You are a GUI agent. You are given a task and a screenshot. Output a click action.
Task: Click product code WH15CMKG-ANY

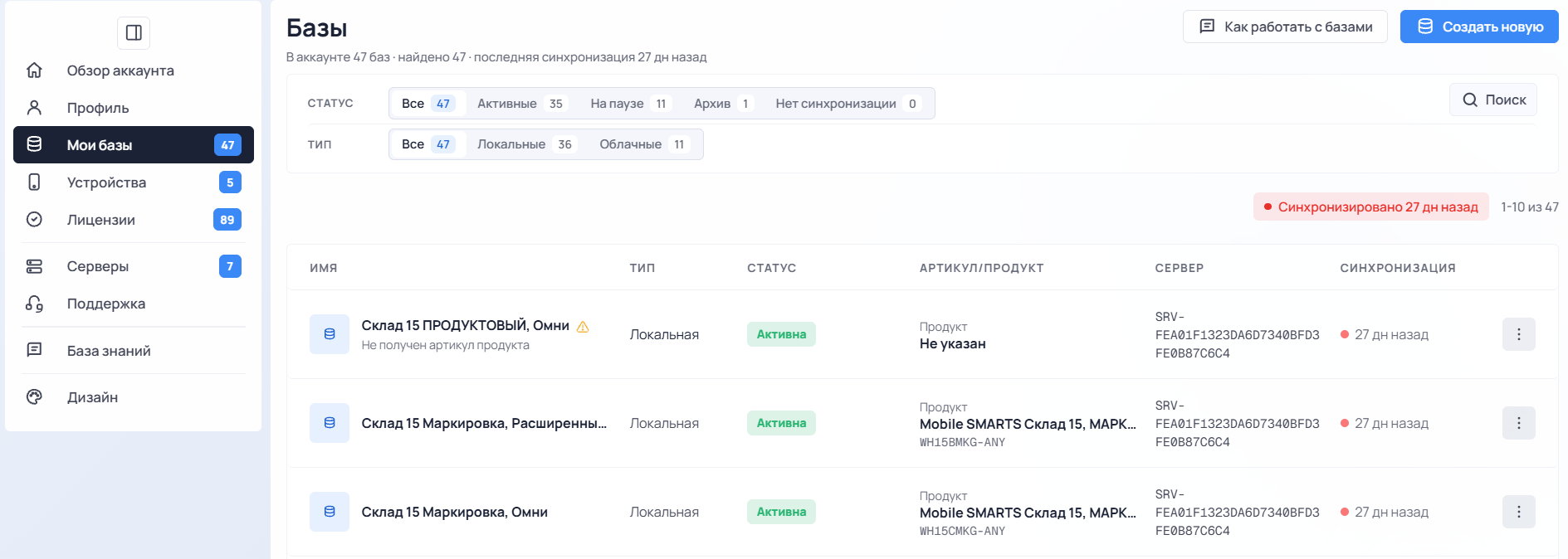[x=962, y=532]
